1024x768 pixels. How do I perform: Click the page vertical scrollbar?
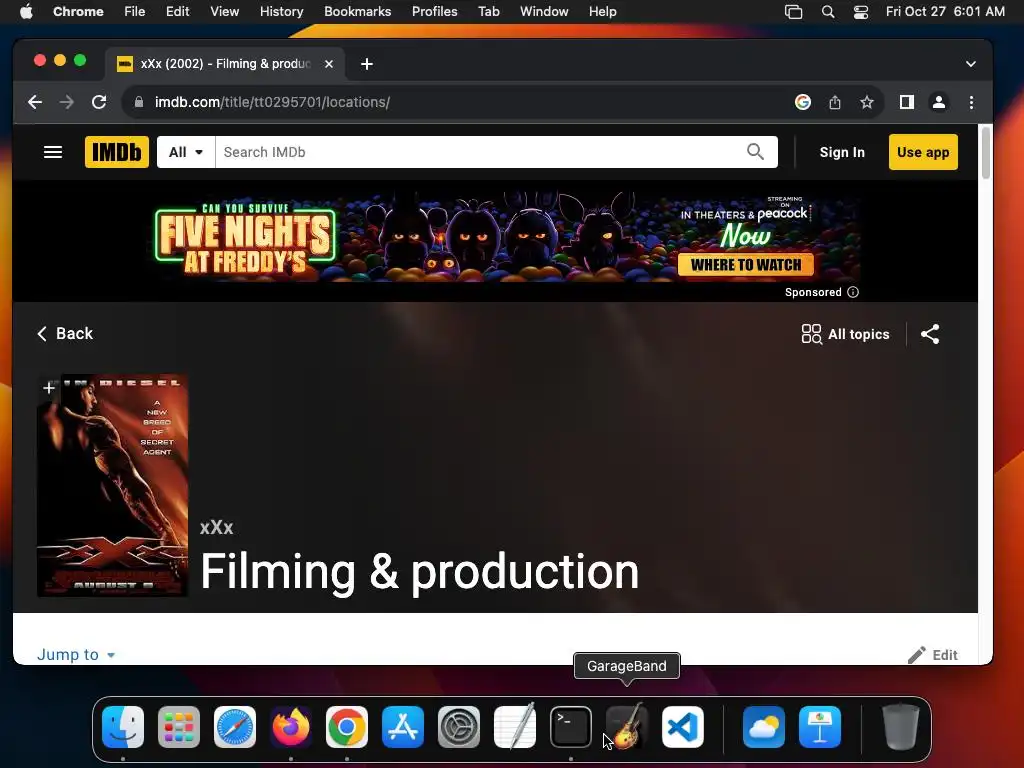click(x=985, y=152)
